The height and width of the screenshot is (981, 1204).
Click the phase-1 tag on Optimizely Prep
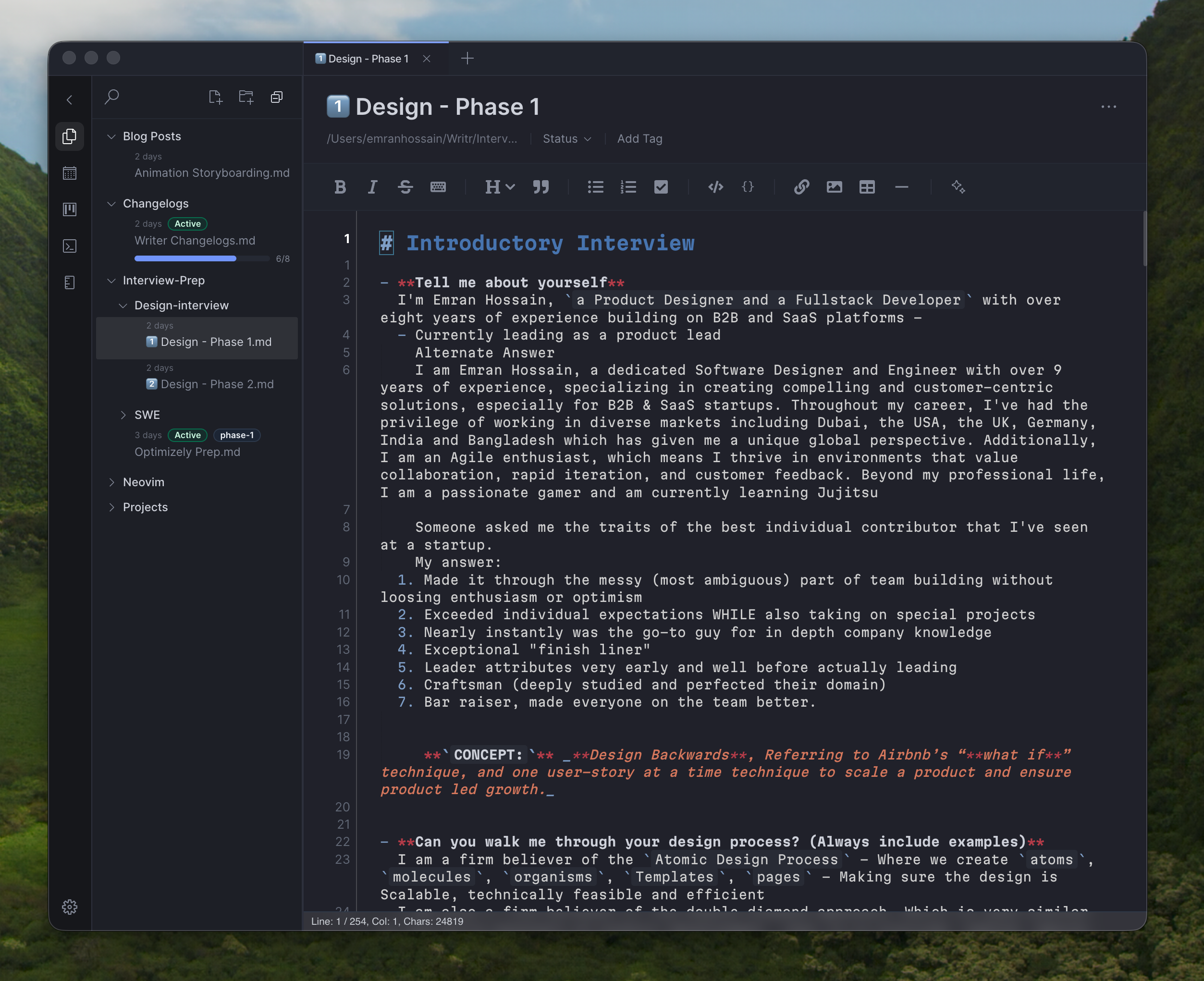point(237,435)
